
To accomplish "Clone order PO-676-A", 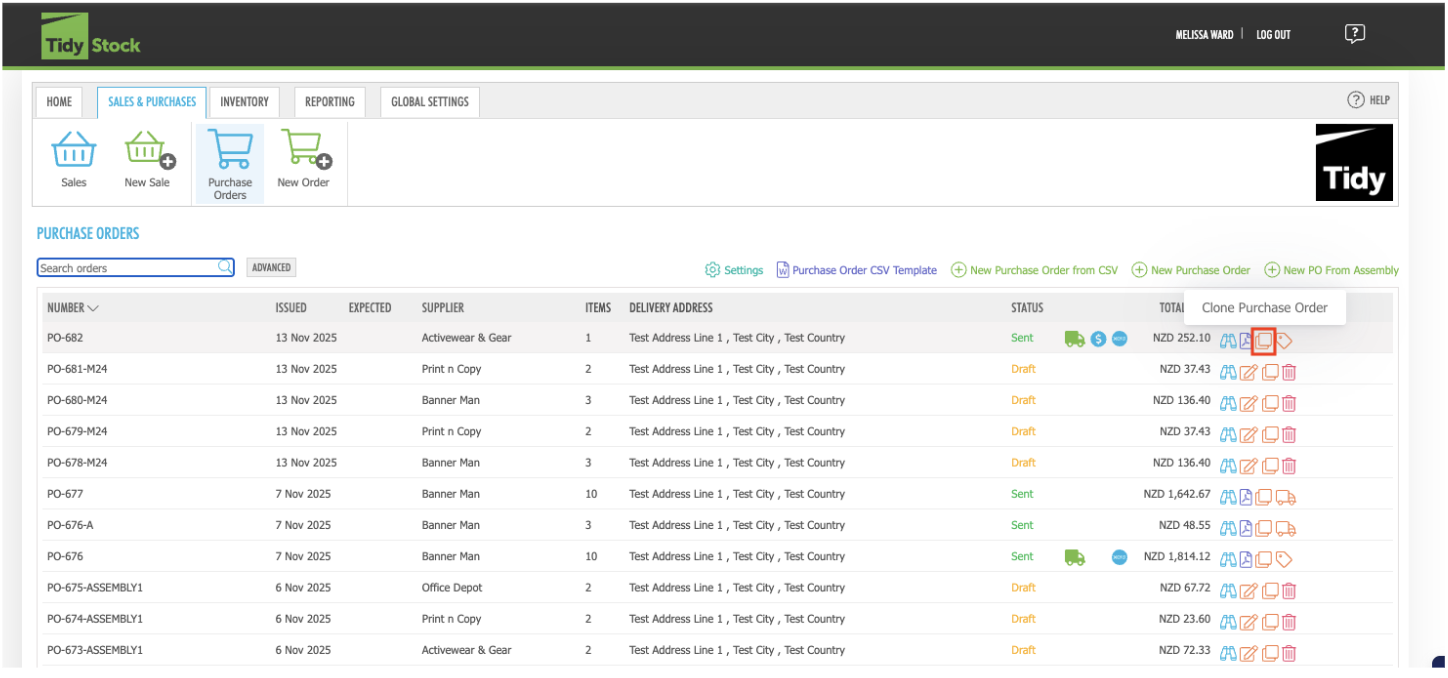I will point(1264,529).
